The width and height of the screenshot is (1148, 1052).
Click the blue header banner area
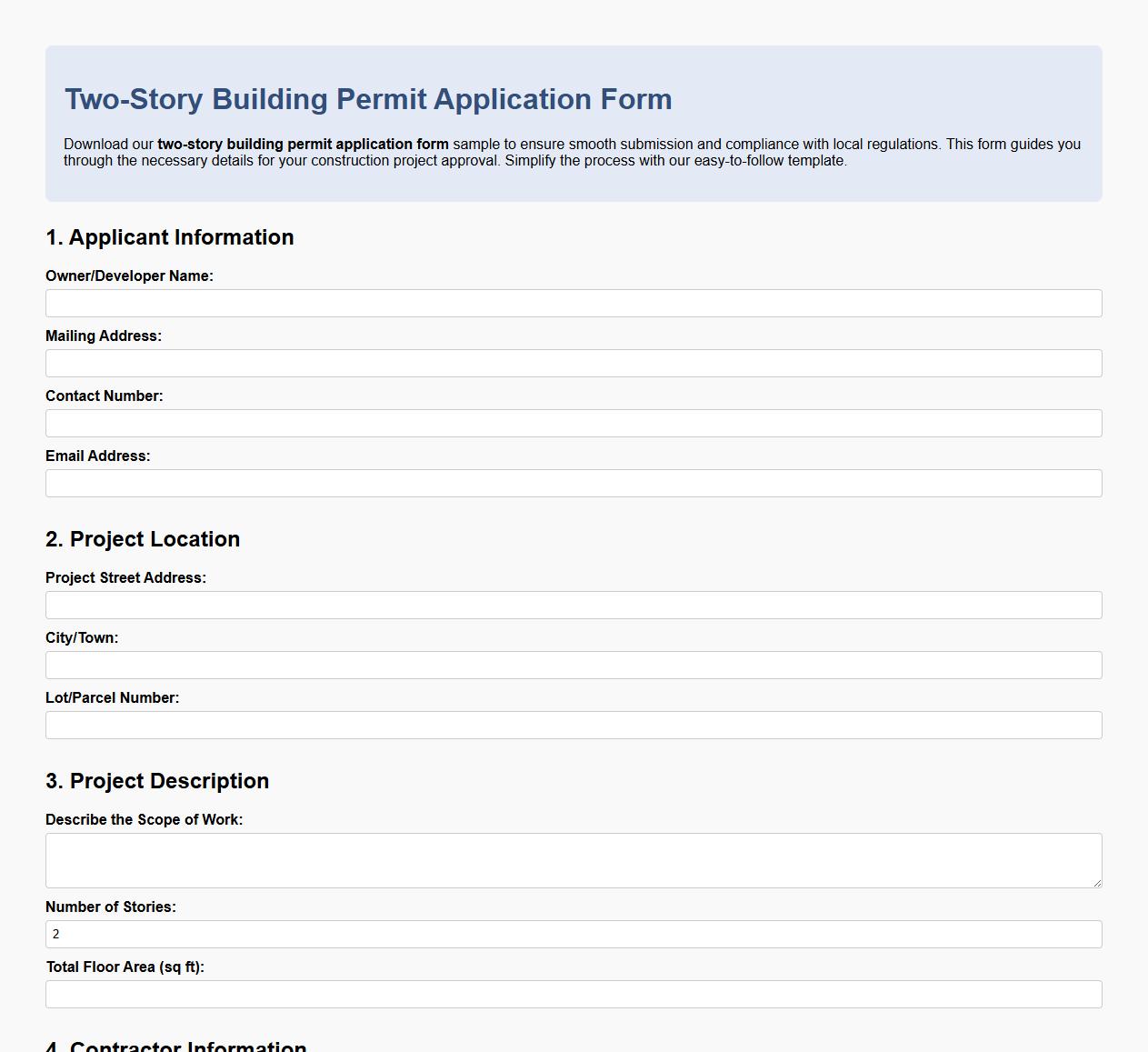coord(574,121)
